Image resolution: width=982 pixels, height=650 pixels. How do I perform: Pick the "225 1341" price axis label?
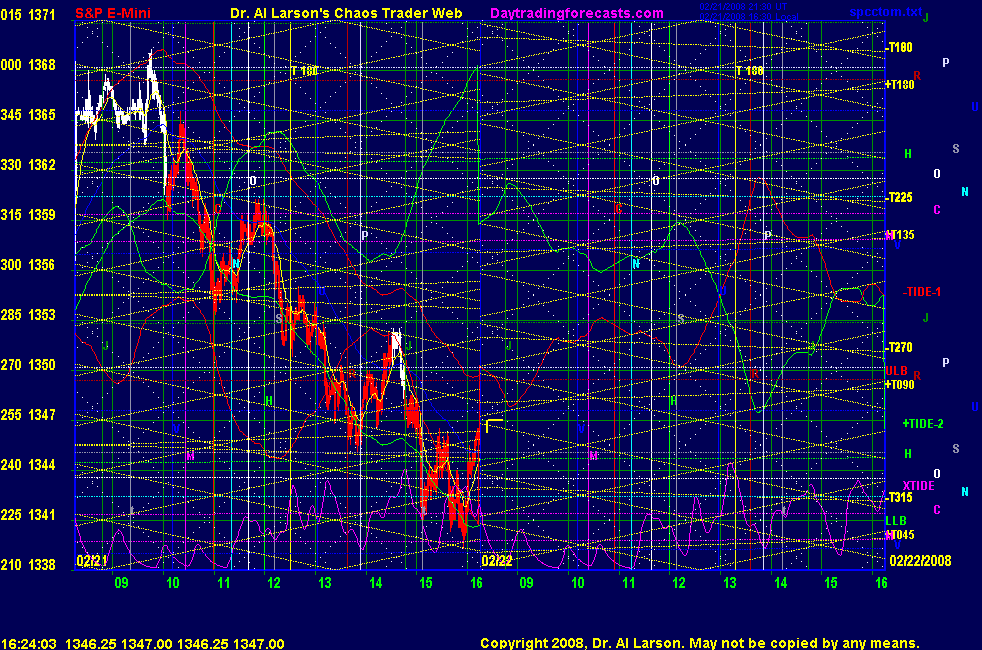[28, 515]
